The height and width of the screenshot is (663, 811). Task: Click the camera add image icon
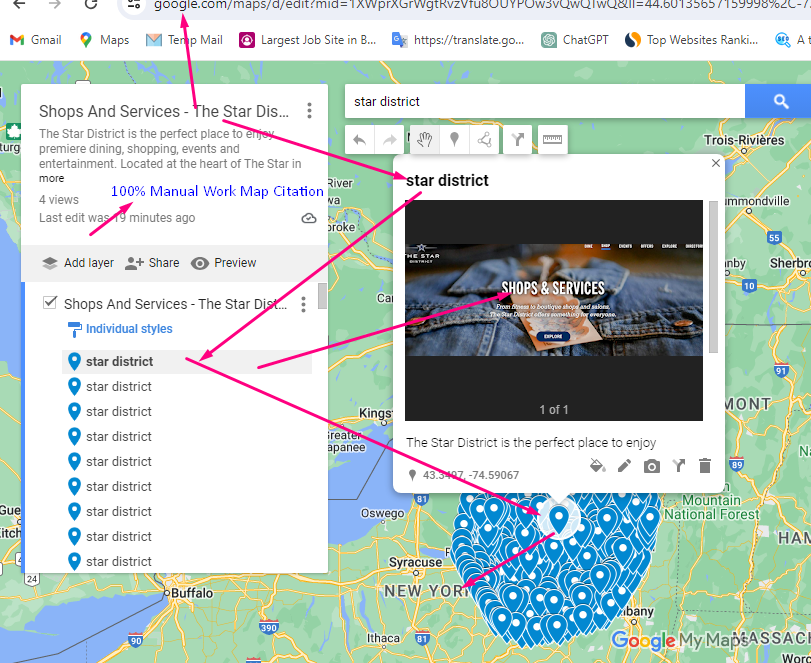[652, 466]
